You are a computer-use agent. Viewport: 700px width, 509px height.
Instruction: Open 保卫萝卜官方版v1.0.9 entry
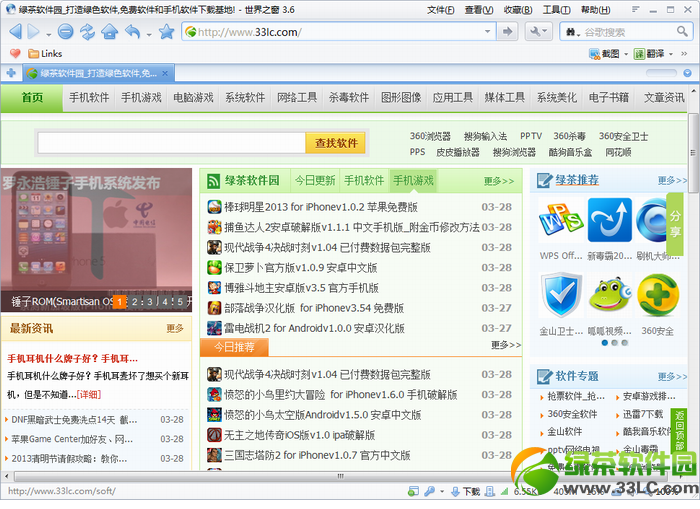[300, 268]
